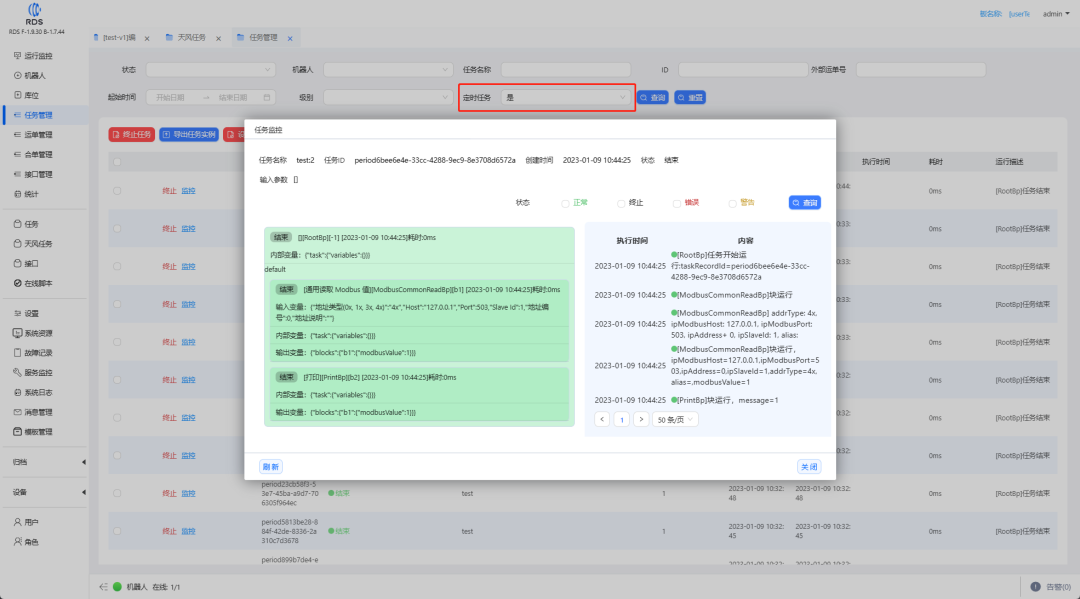The width and height of the screenshot is (1080, 599).
Task: Open 运行监控 icon in the sidebar
Action: click(x=17, y=56)
